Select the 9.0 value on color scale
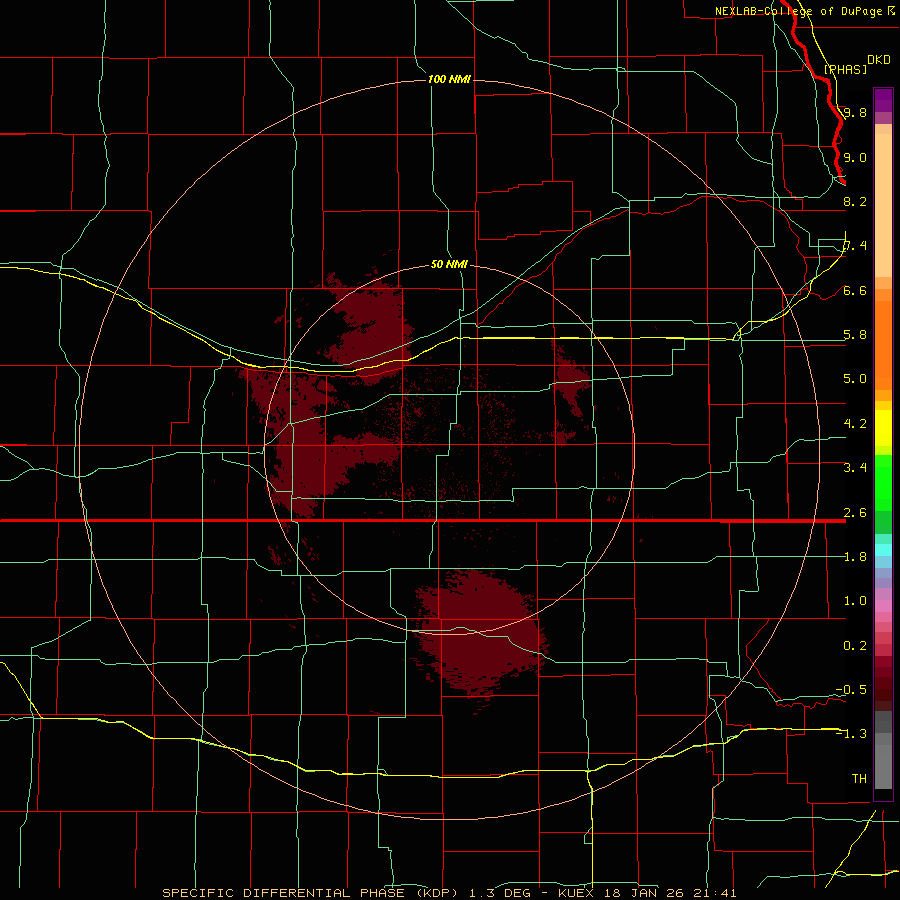This screenshot has width=900, height=900. coord(855,157)
